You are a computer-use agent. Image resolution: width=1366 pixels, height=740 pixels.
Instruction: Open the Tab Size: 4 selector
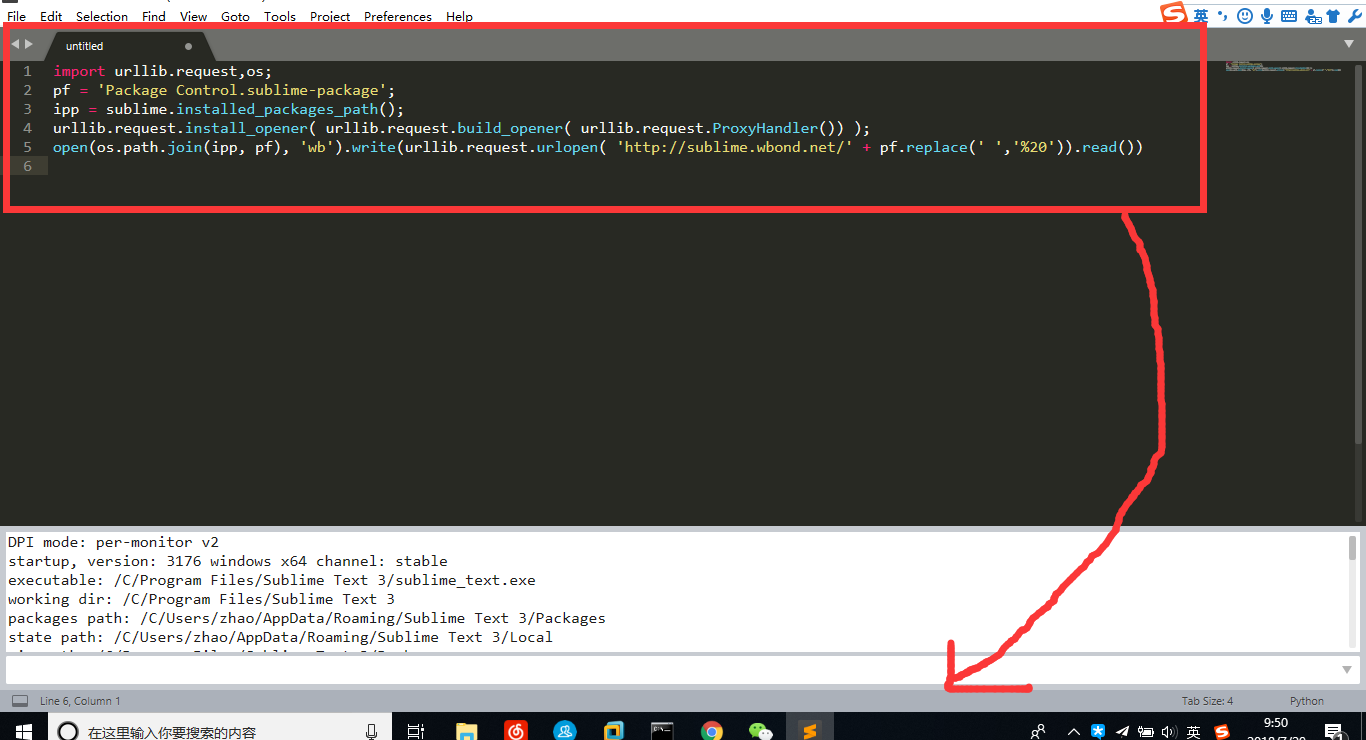(1207, 701)
